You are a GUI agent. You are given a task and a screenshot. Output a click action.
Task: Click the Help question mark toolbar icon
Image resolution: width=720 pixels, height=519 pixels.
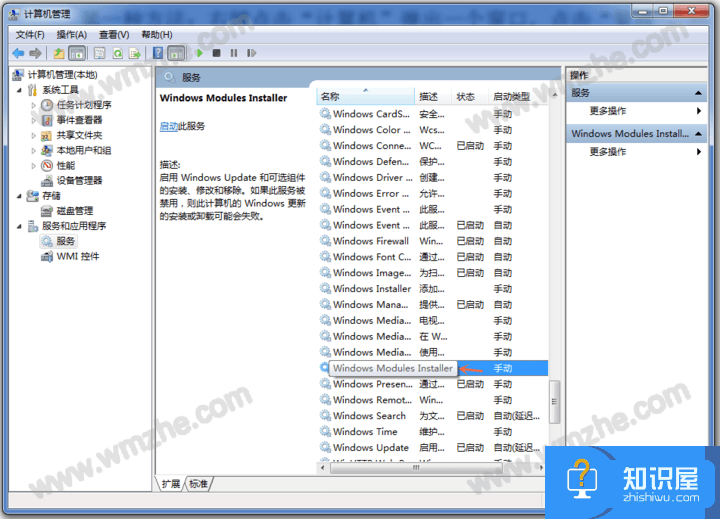(158, 53)
